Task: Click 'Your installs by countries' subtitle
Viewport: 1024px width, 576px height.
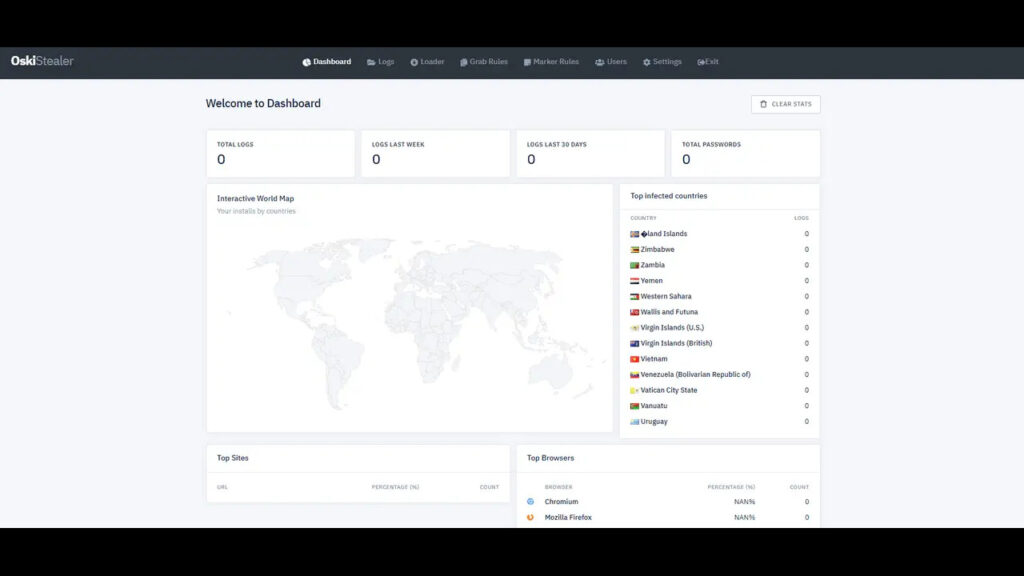Action: point(256,211)
